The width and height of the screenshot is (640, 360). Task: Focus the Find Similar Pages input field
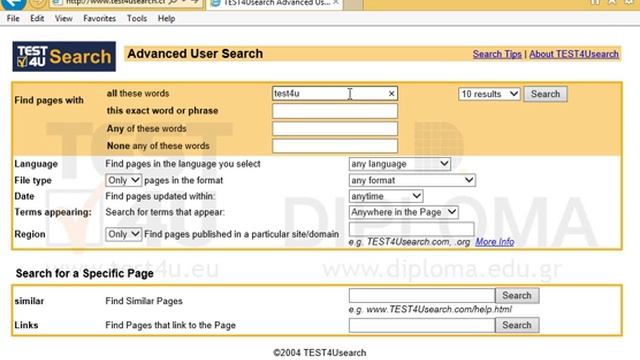[x=422, y=296]
